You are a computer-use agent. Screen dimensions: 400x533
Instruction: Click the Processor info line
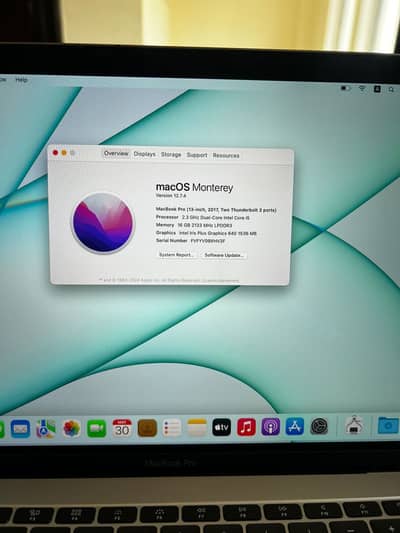pyautogui.click(x=203, y=217)
